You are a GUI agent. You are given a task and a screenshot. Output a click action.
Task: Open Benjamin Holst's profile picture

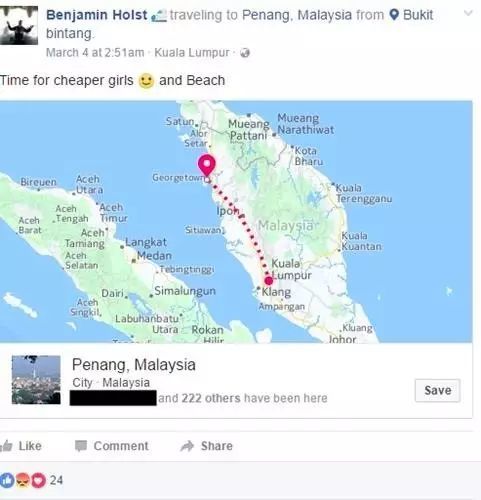click(19, 25)
